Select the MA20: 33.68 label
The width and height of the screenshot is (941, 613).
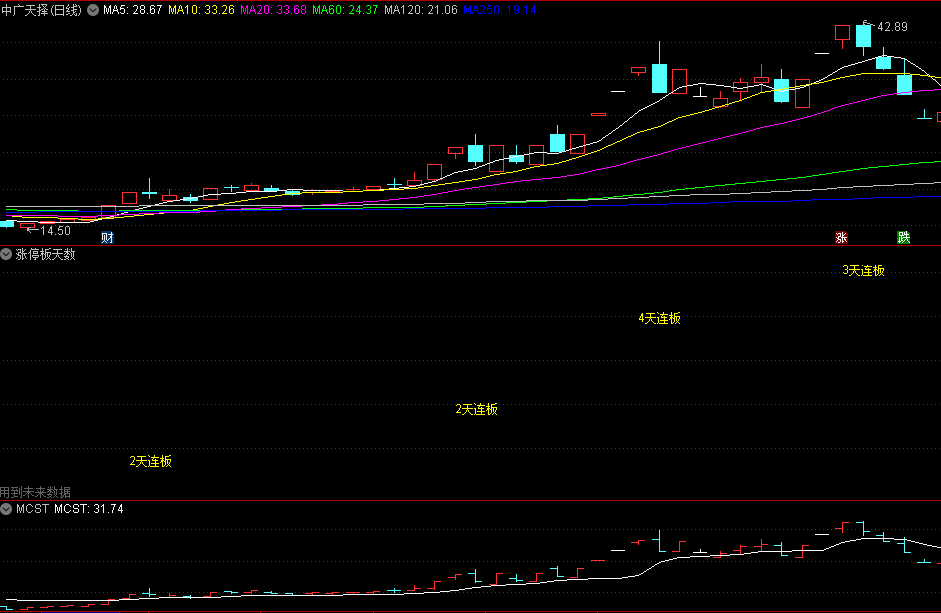pos(273,10)
